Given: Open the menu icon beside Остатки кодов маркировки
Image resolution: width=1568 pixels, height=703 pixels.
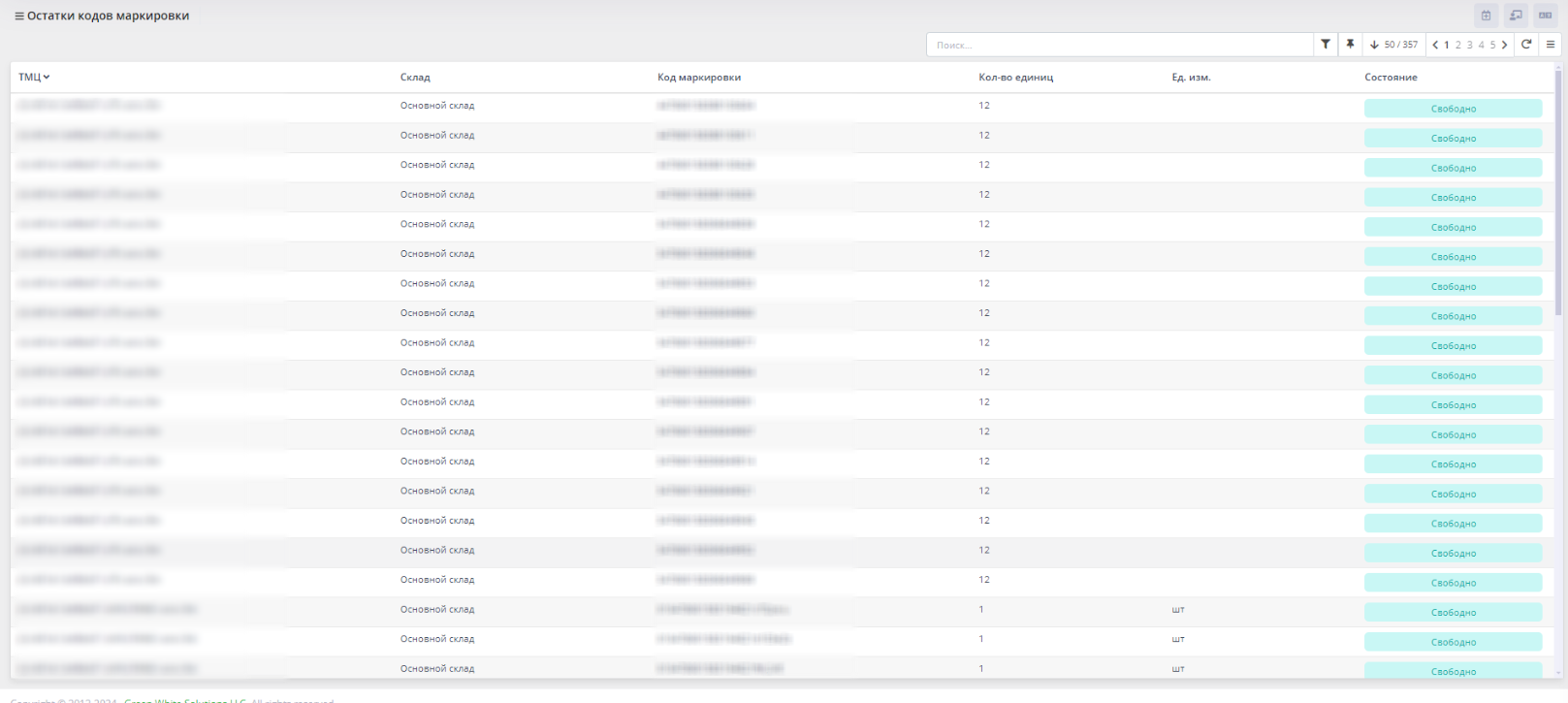Looking at the screenshot, I should (19, 16).
